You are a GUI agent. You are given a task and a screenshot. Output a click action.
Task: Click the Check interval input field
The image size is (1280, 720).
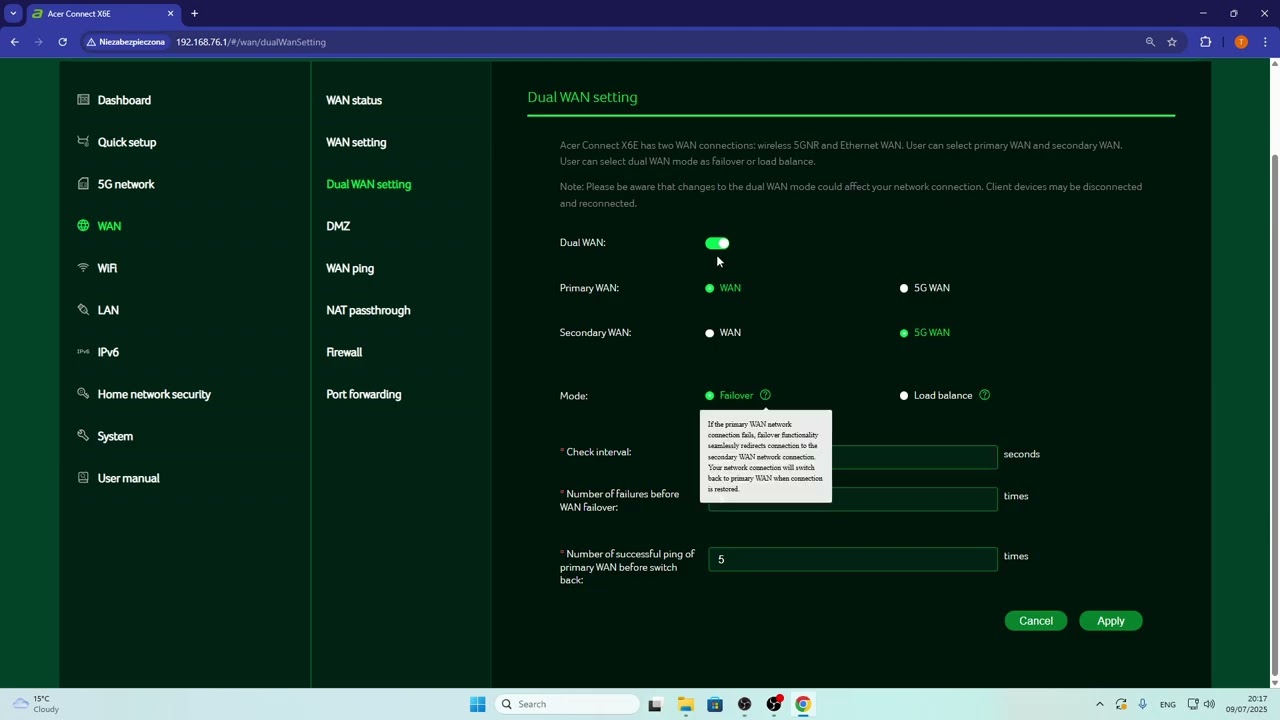[x=853, y=456]
